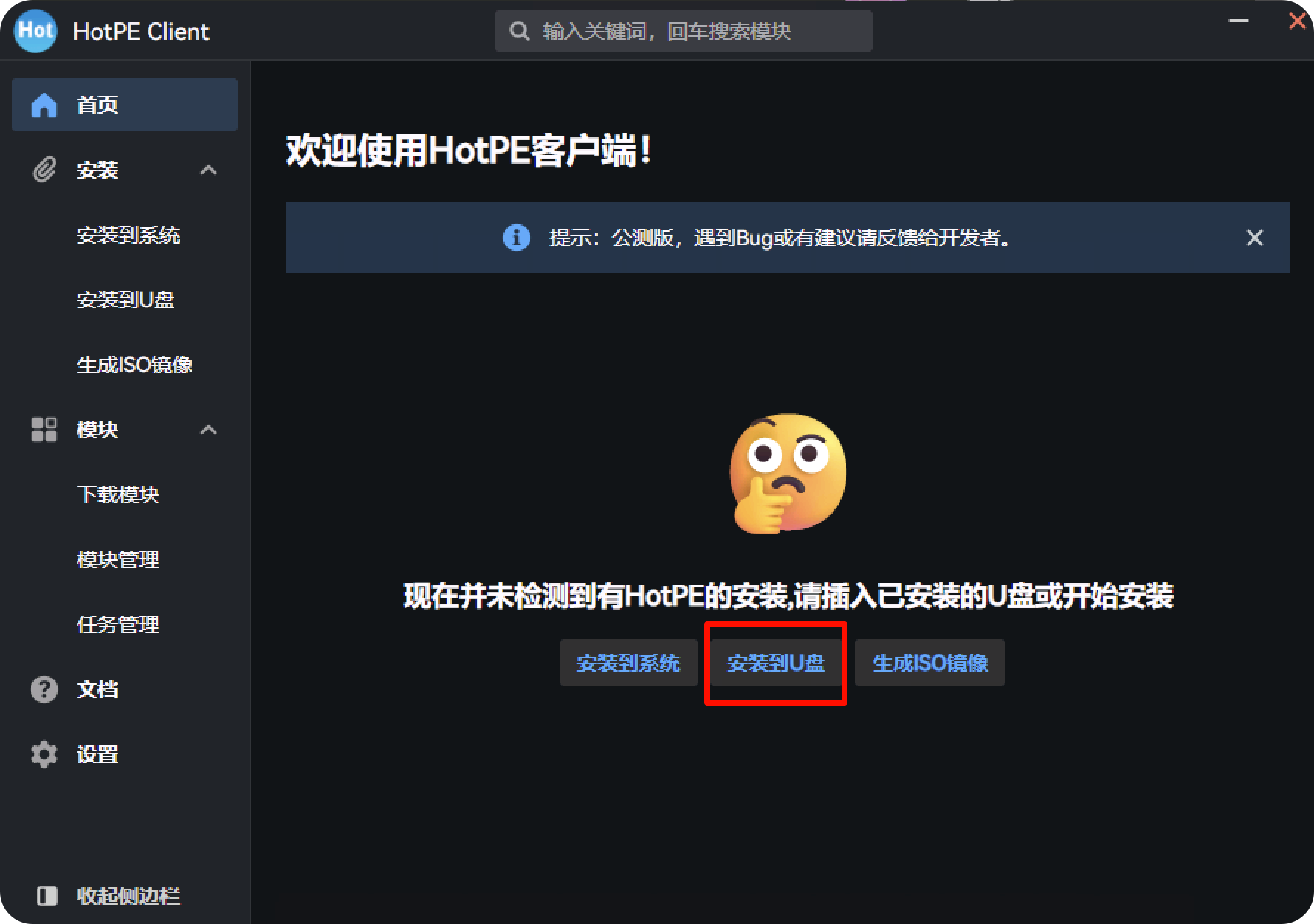Focus the module search input field
The height and width of the screenshot is (924, 1314).
pyautogui.click(x=684, y=31)
